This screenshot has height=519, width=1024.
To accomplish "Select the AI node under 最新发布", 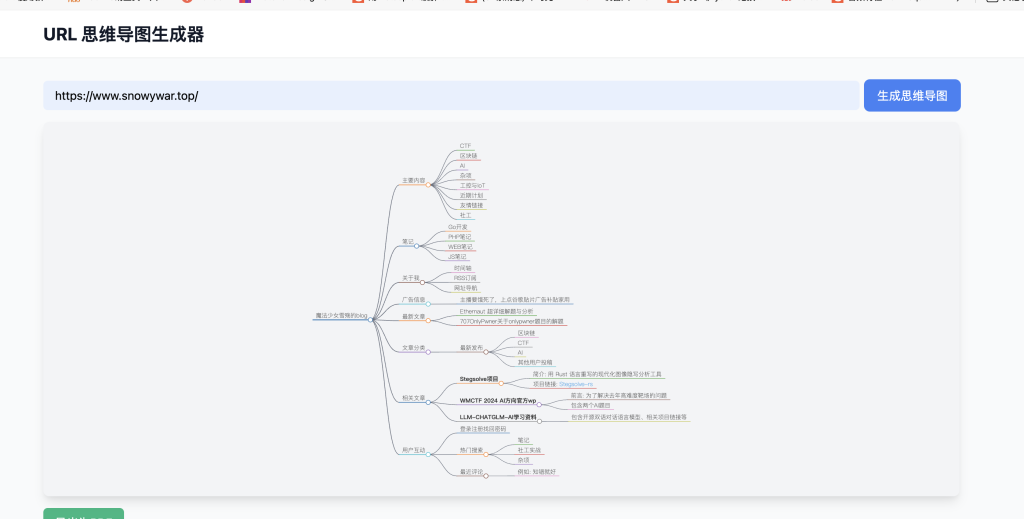I will (x=520, y=353).
